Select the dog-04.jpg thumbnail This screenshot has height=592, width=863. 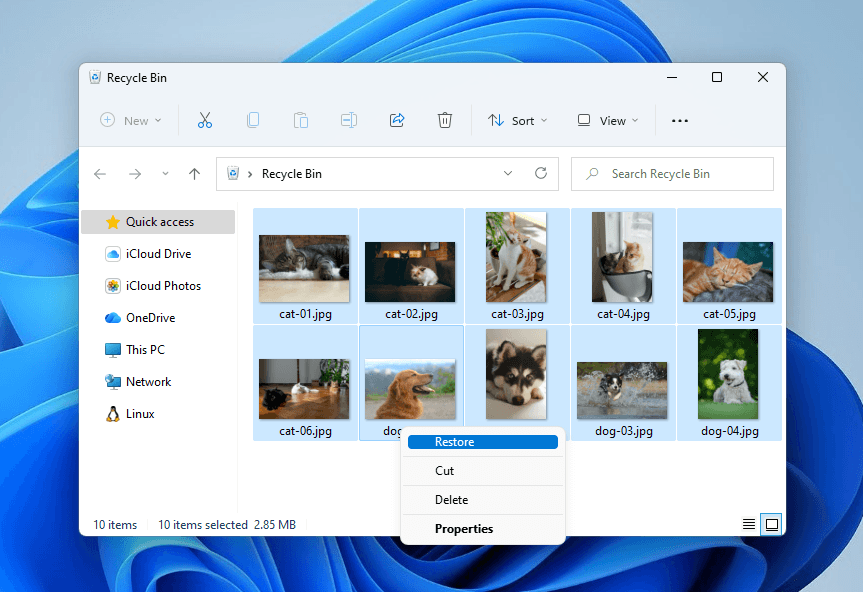click(x=728, y=374)
